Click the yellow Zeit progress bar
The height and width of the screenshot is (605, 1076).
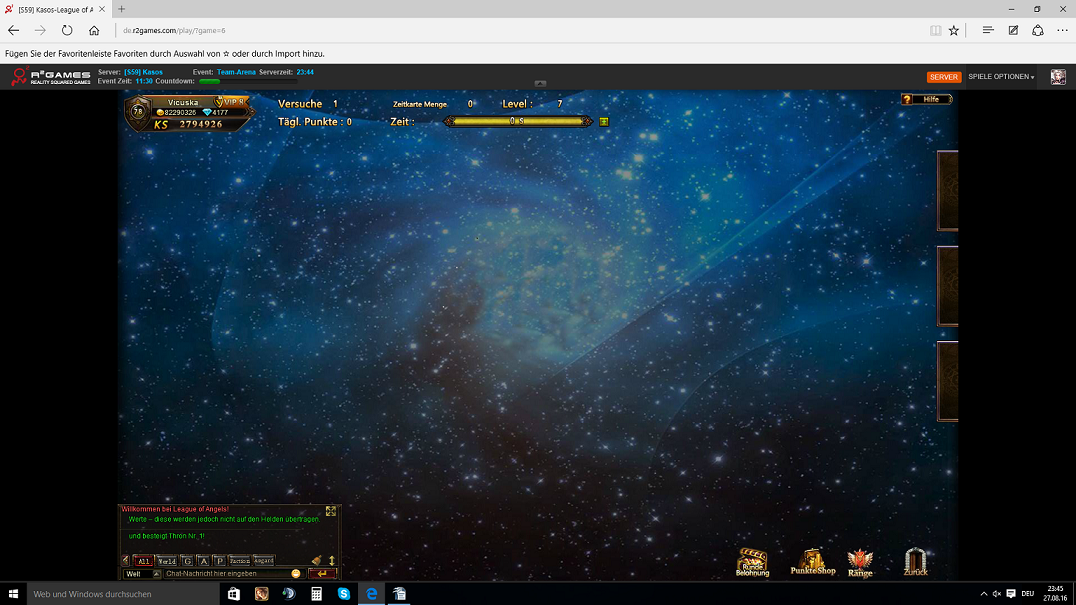click(x=517, y=121)
